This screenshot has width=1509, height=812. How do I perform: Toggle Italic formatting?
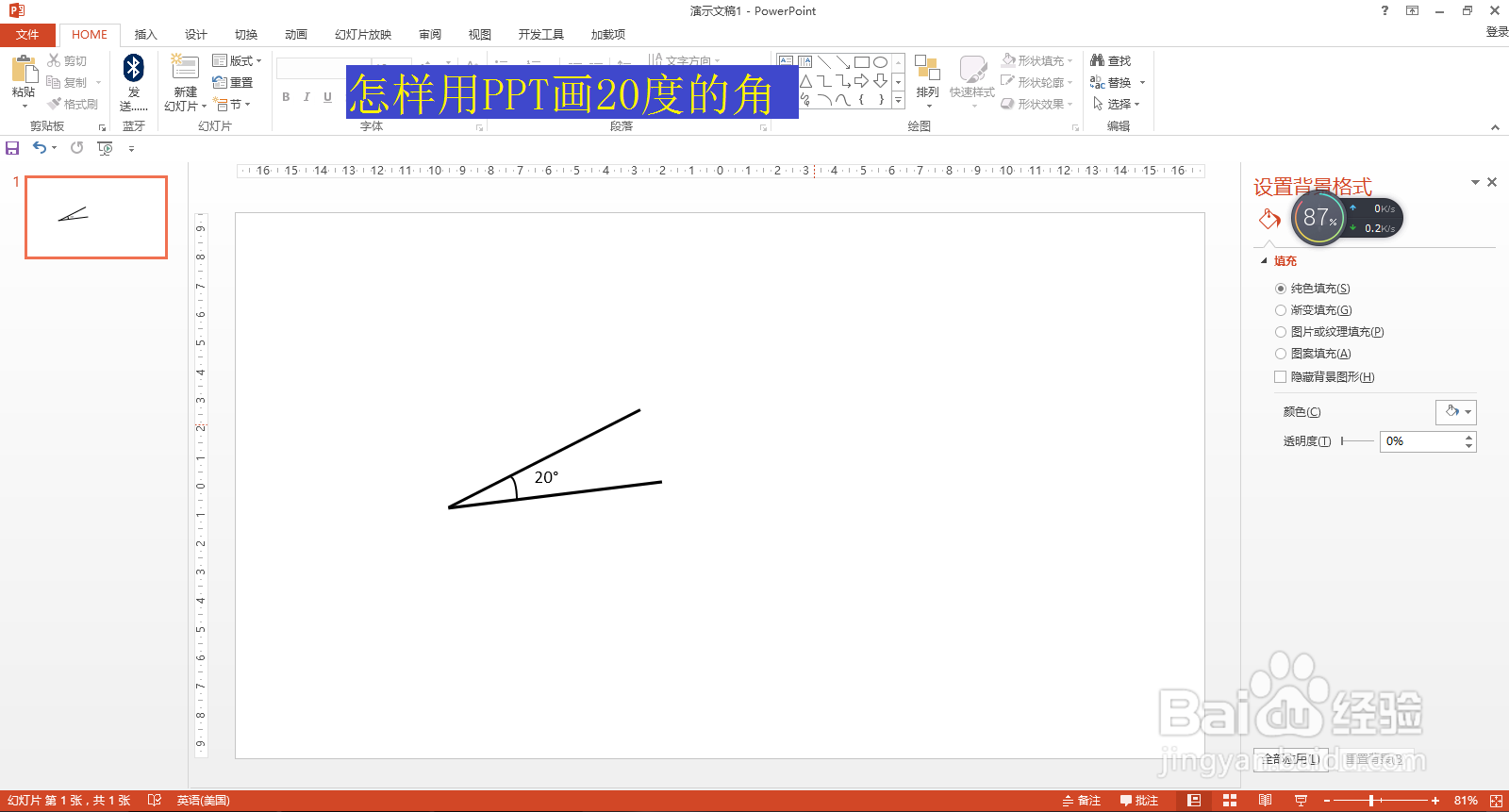pyautogui.click(x=307, y=97)
